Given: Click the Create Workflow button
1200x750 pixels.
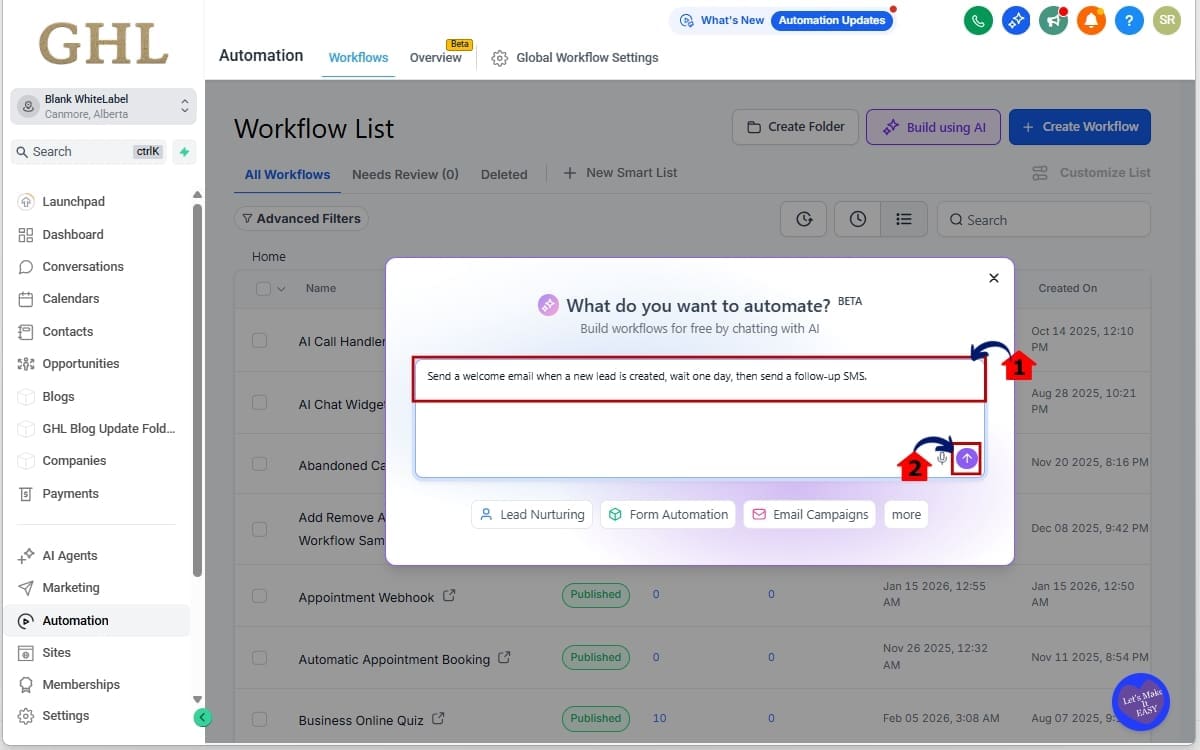Looking at the screenshot, I should coord(1079,127).
